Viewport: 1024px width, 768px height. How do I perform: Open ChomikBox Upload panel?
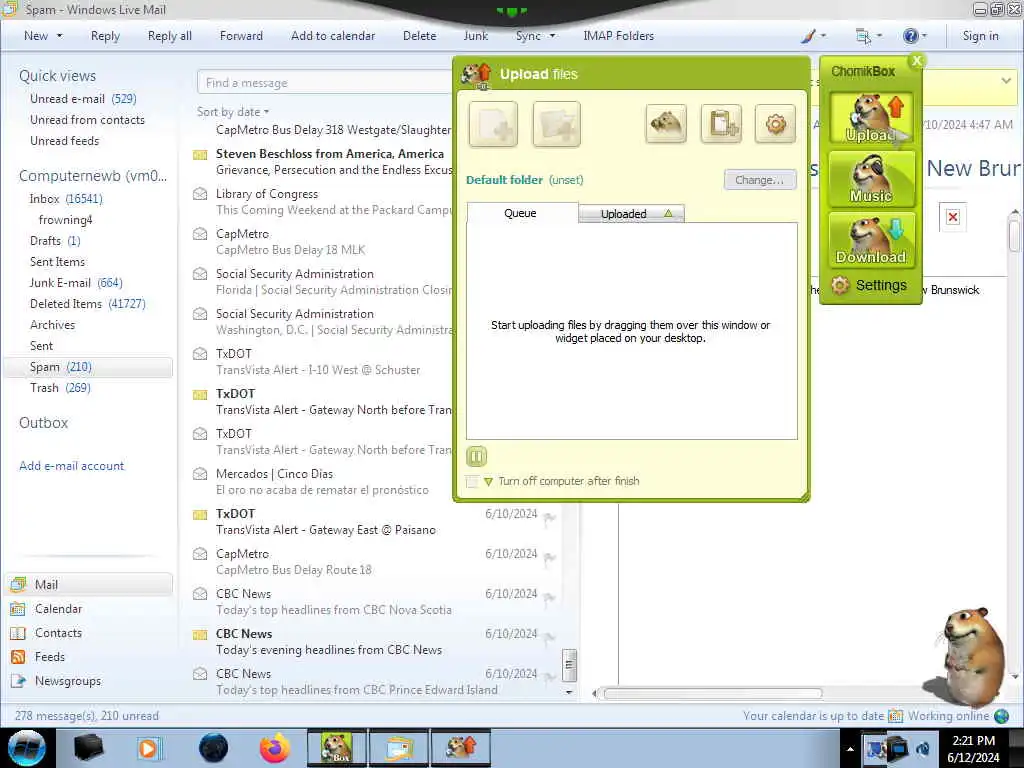pos(871,118)
